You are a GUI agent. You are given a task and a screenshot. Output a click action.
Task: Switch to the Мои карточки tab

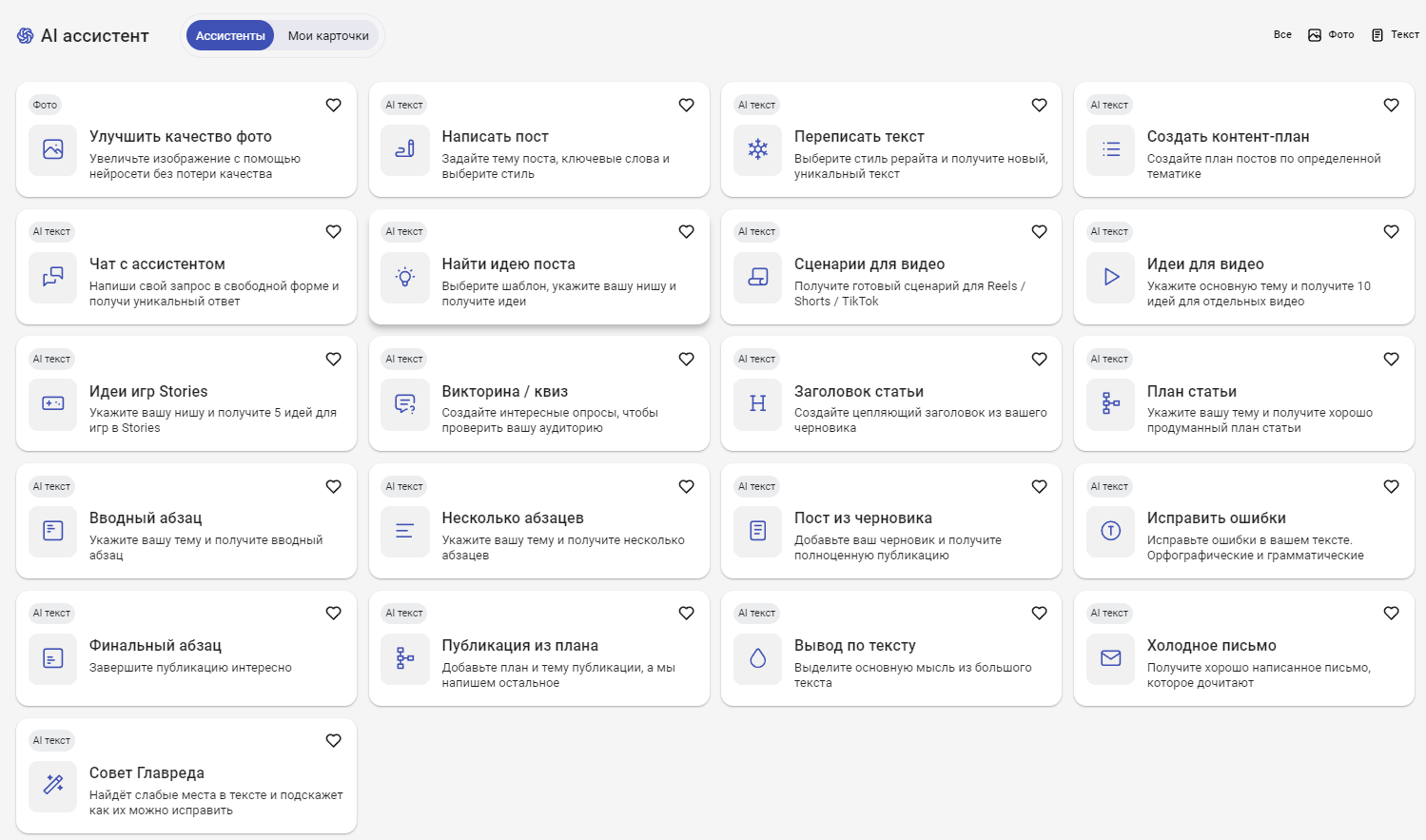pyautogui.click(x=328, y=36)
